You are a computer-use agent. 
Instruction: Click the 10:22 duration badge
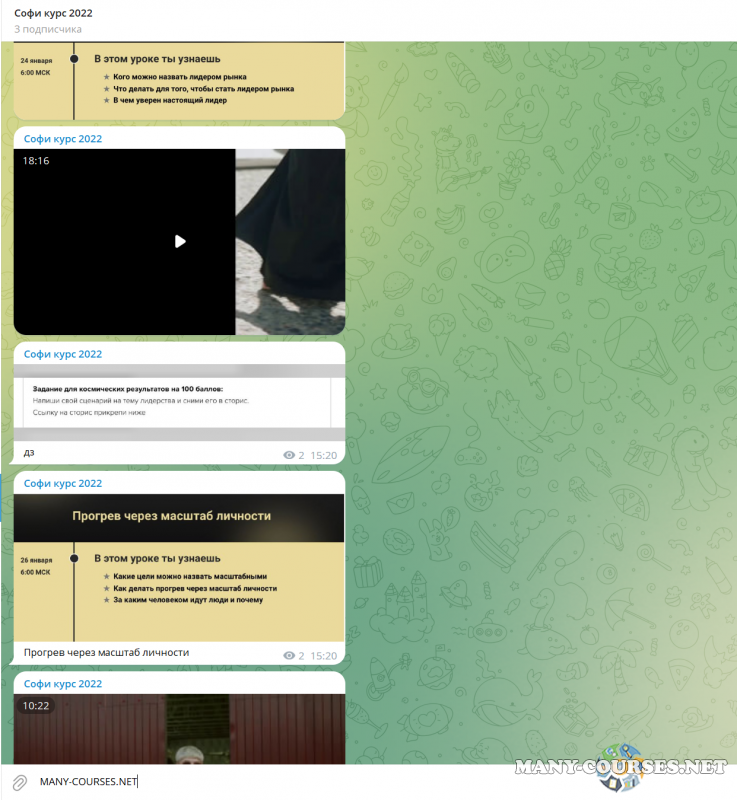36,705
